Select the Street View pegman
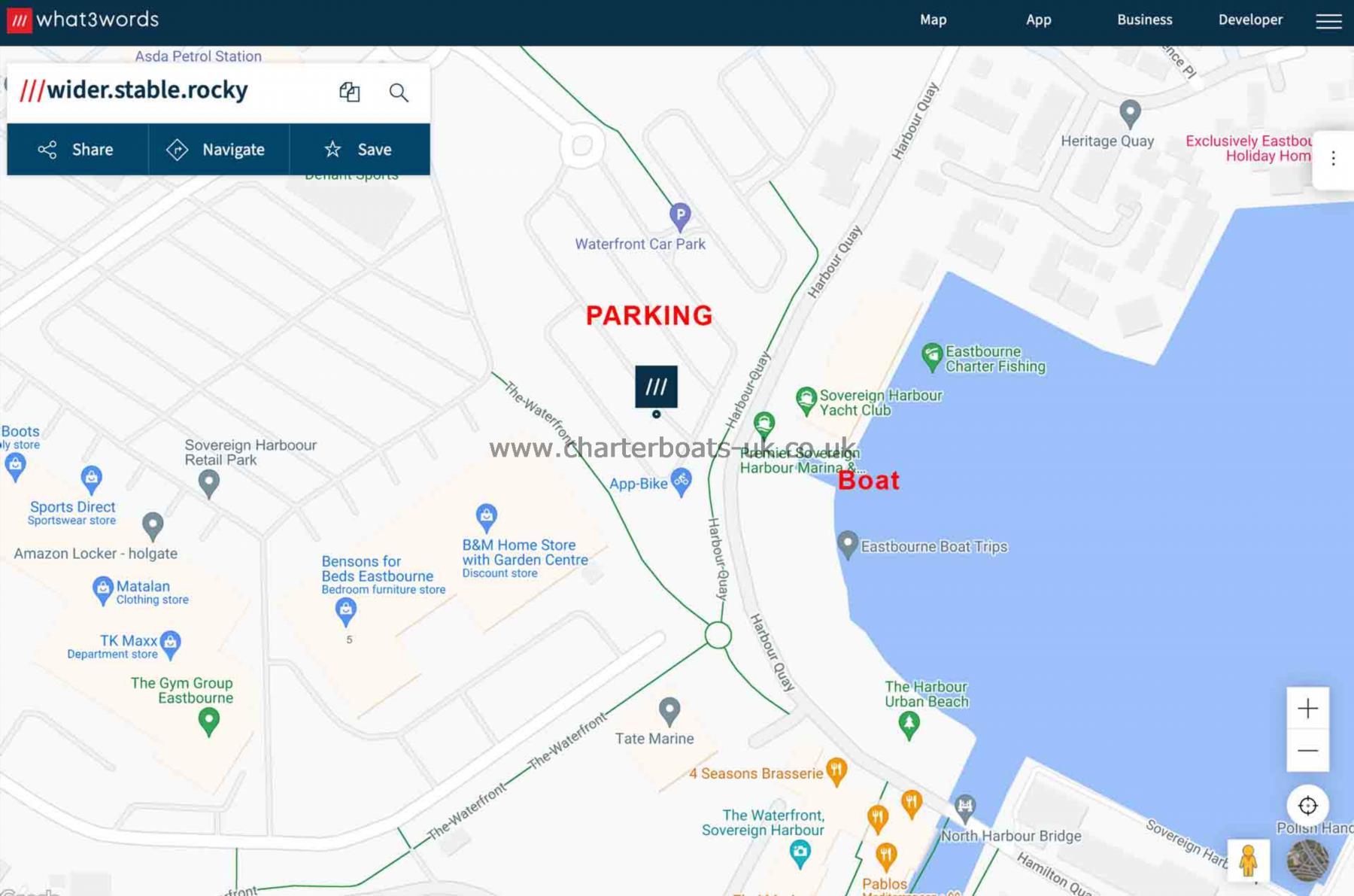The width and height of the screenshot is (1354, 896). [x=1248, y=861]
